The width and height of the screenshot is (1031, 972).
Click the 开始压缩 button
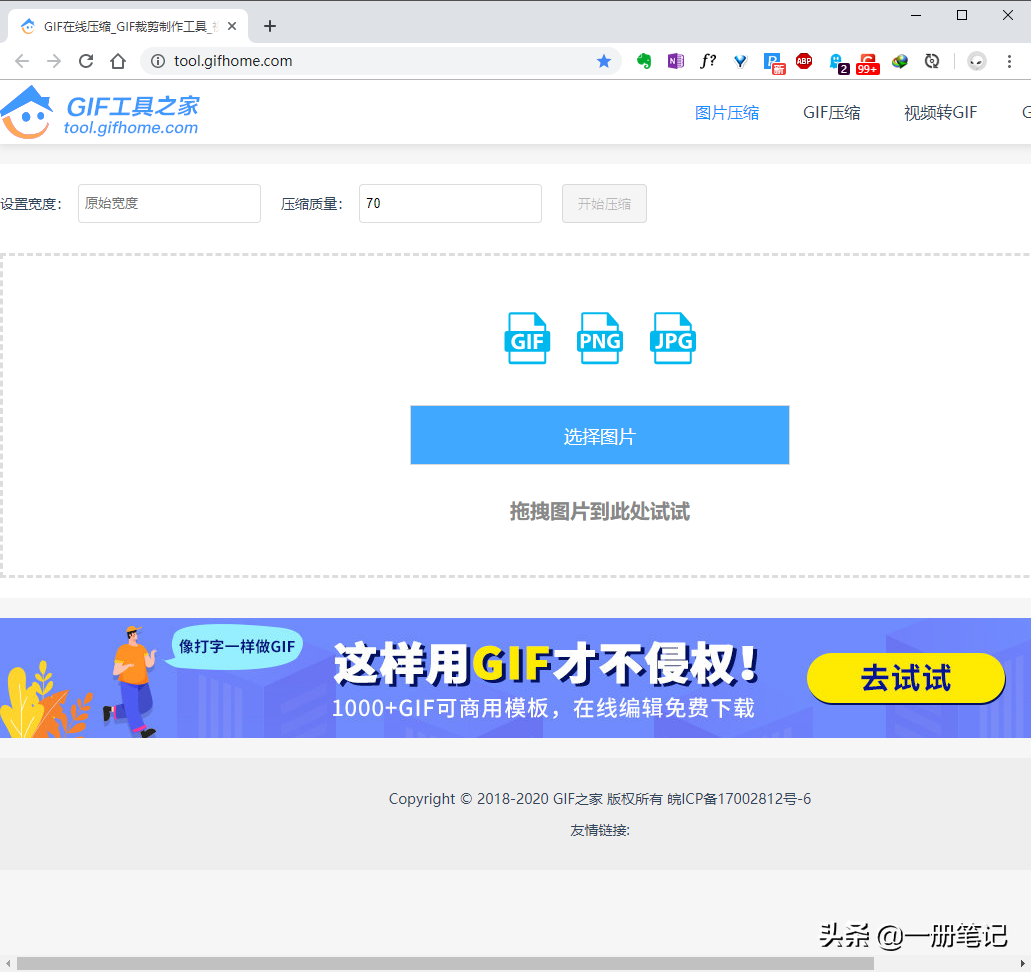(x=604, y=204)
